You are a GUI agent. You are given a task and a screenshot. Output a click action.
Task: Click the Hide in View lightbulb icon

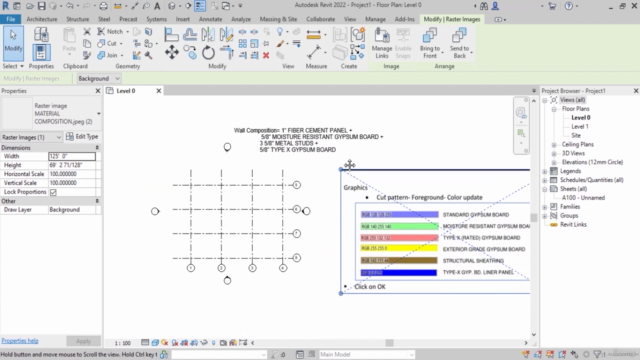pos(280,31)
